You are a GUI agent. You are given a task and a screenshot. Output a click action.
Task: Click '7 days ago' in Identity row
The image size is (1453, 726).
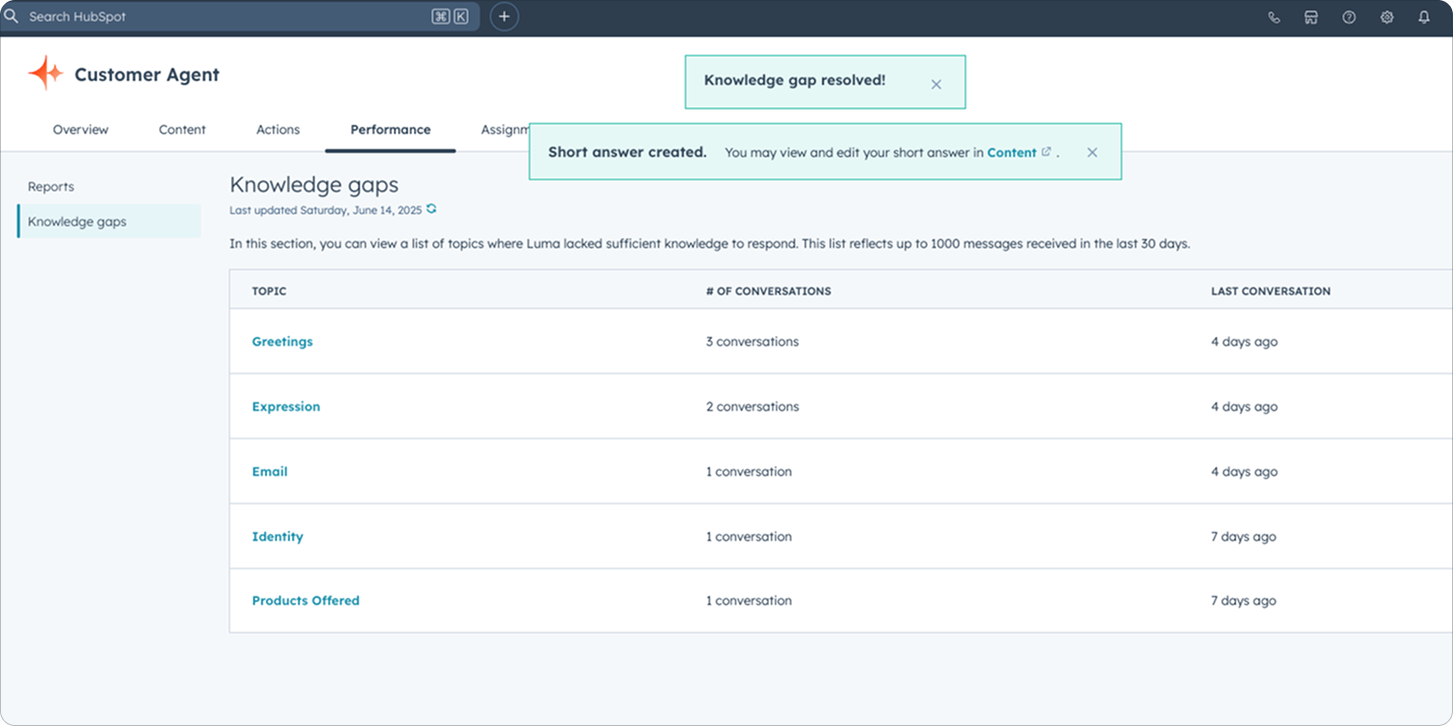point(1243,537)
